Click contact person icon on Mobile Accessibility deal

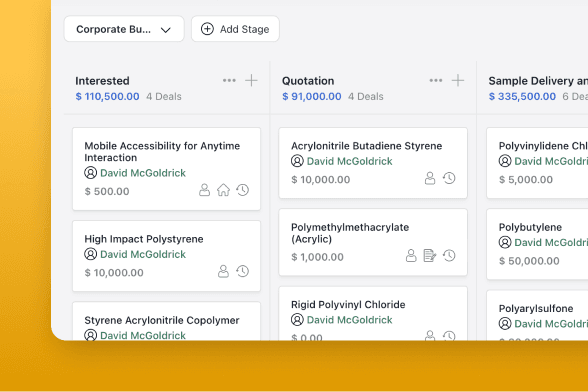(204, 190)
